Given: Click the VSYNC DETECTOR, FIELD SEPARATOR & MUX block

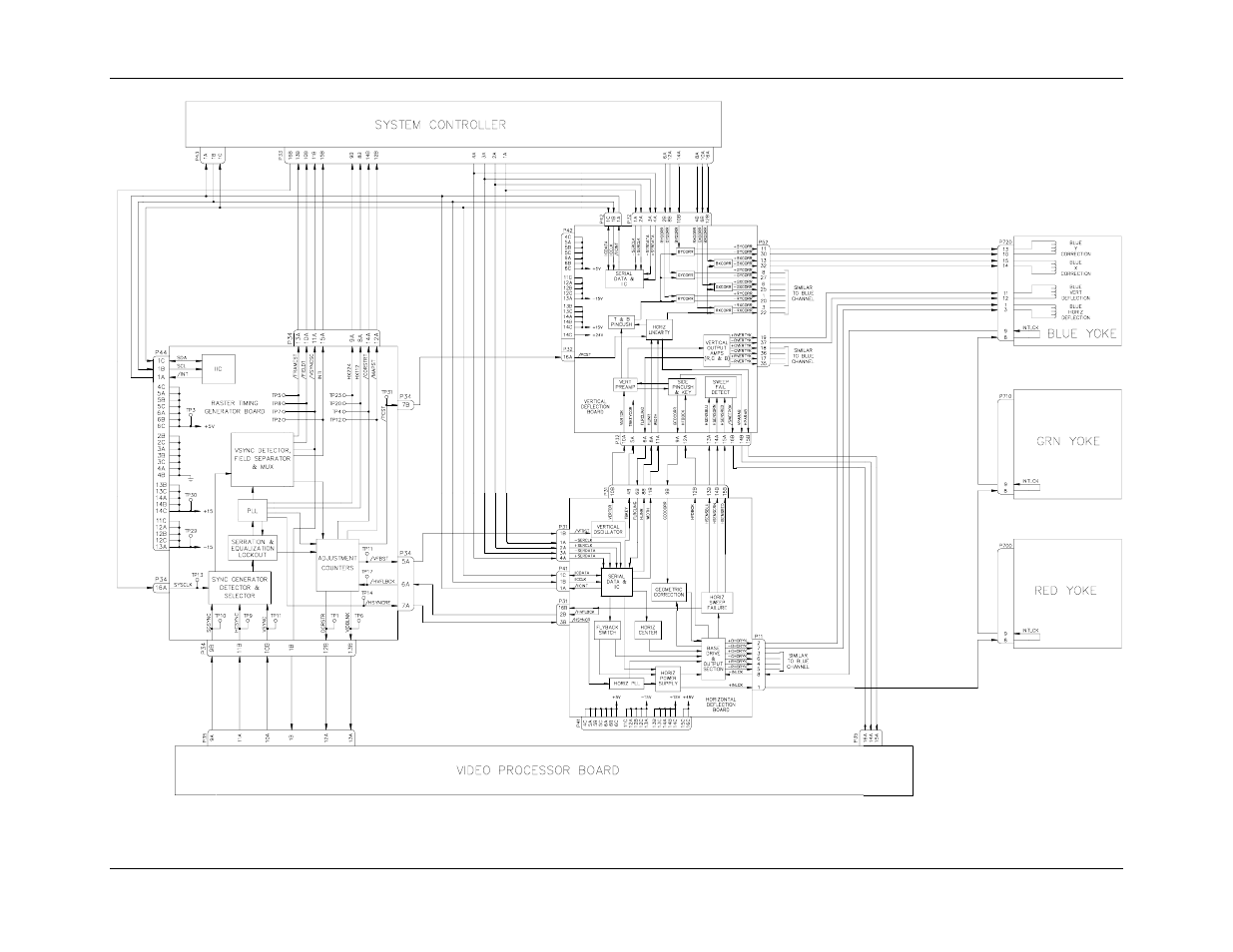Looking at the screenshot, I should [263, 460].
